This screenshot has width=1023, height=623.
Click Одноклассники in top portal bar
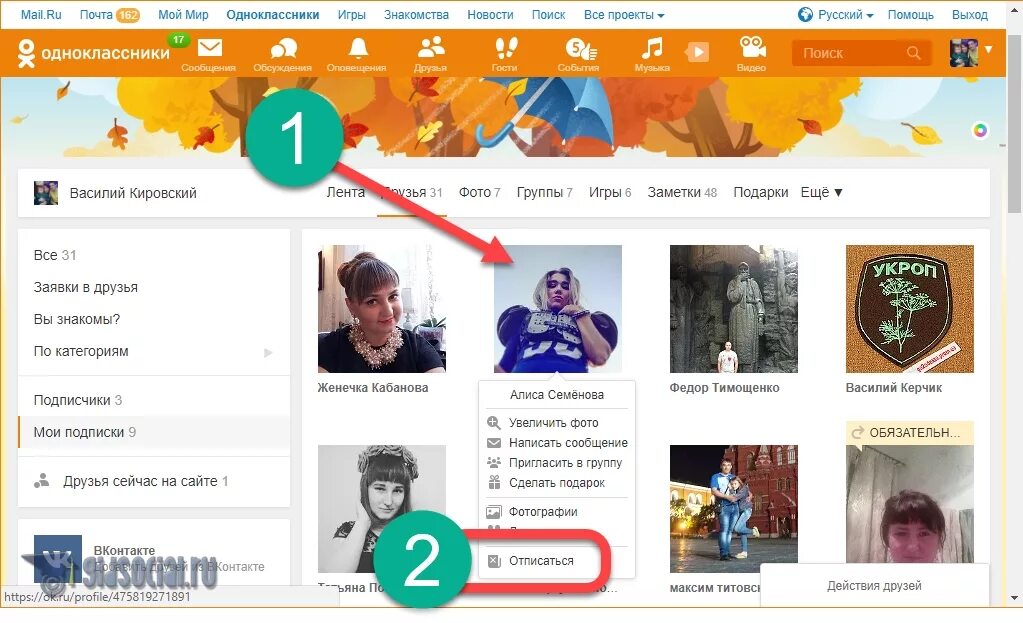273,14
